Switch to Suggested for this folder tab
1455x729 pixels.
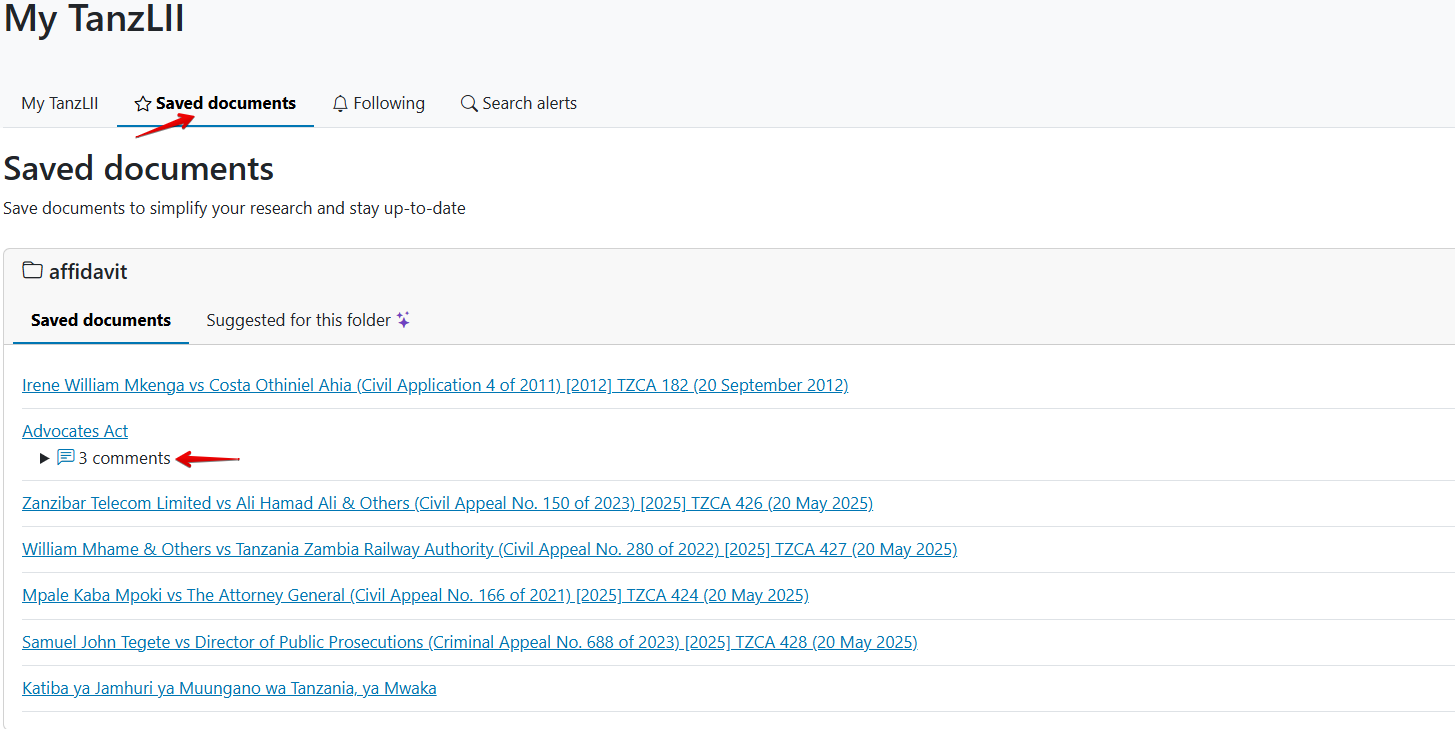298,320
